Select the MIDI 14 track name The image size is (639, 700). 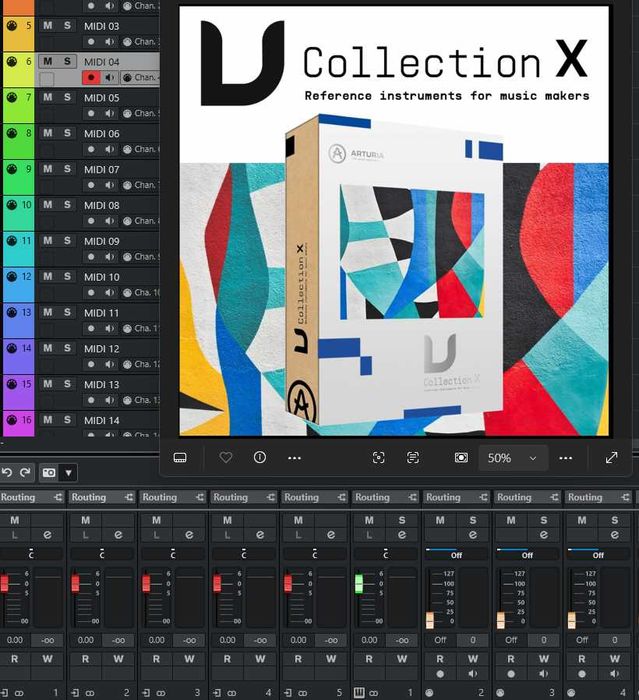pyautogui.click(x=102, y=421)
